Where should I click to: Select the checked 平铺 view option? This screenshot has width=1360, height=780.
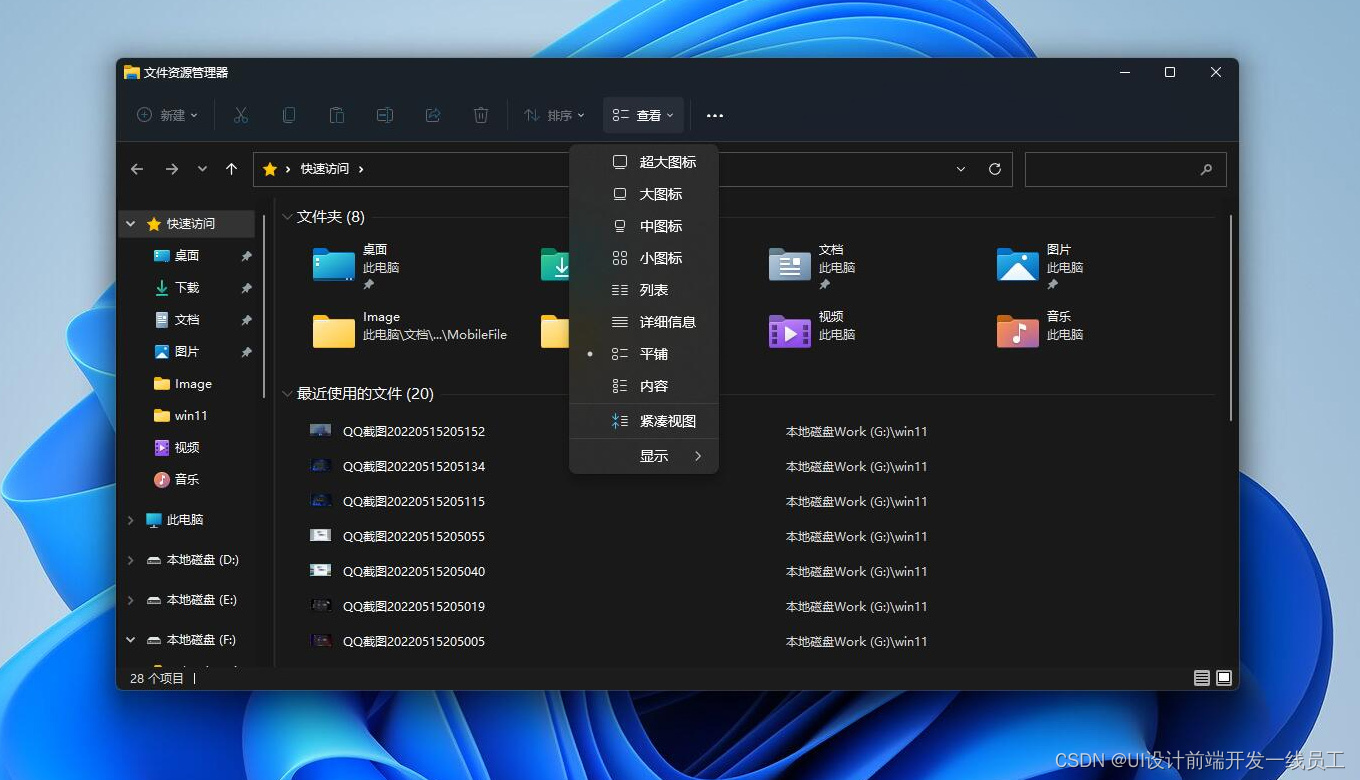(644, 354)
